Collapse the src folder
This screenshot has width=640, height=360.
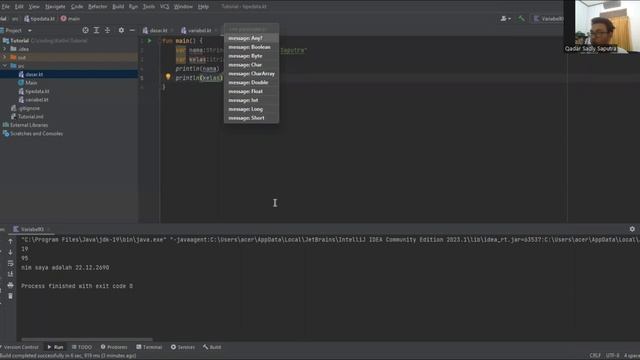(x=4, y=66)
